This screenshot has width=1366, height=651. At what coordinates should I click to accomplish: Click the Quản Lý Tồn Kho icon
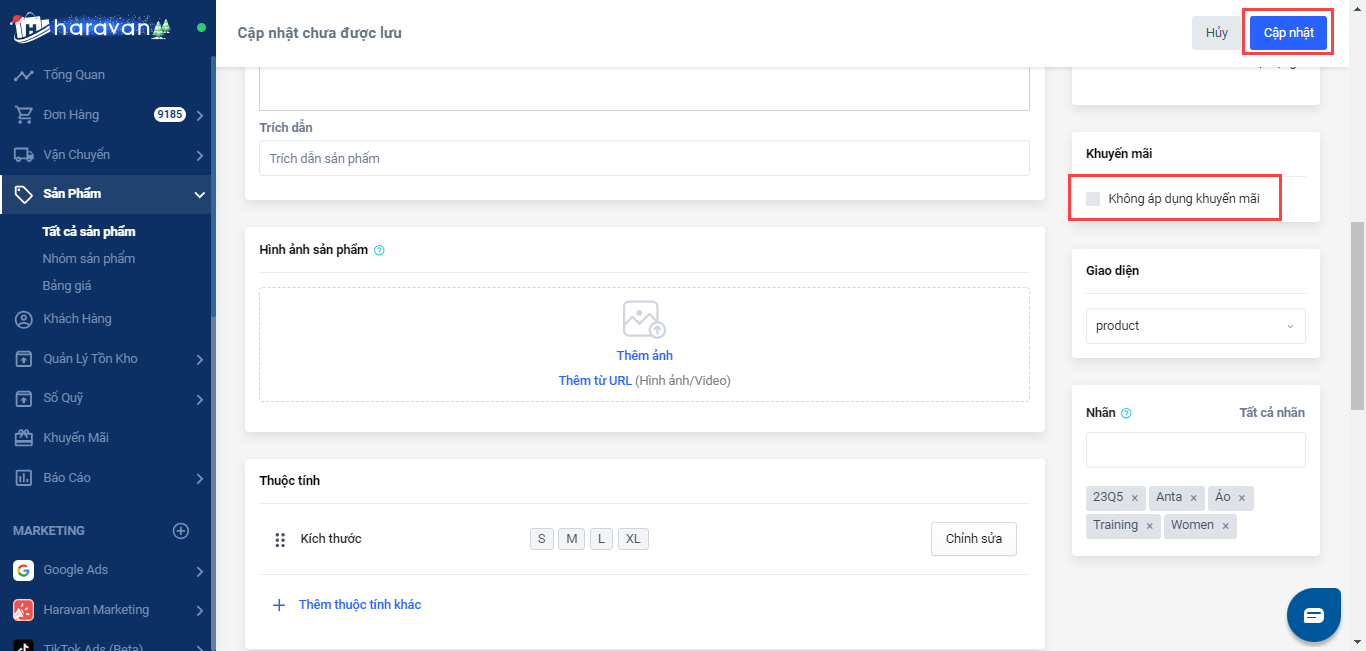[x=23, y=359]
